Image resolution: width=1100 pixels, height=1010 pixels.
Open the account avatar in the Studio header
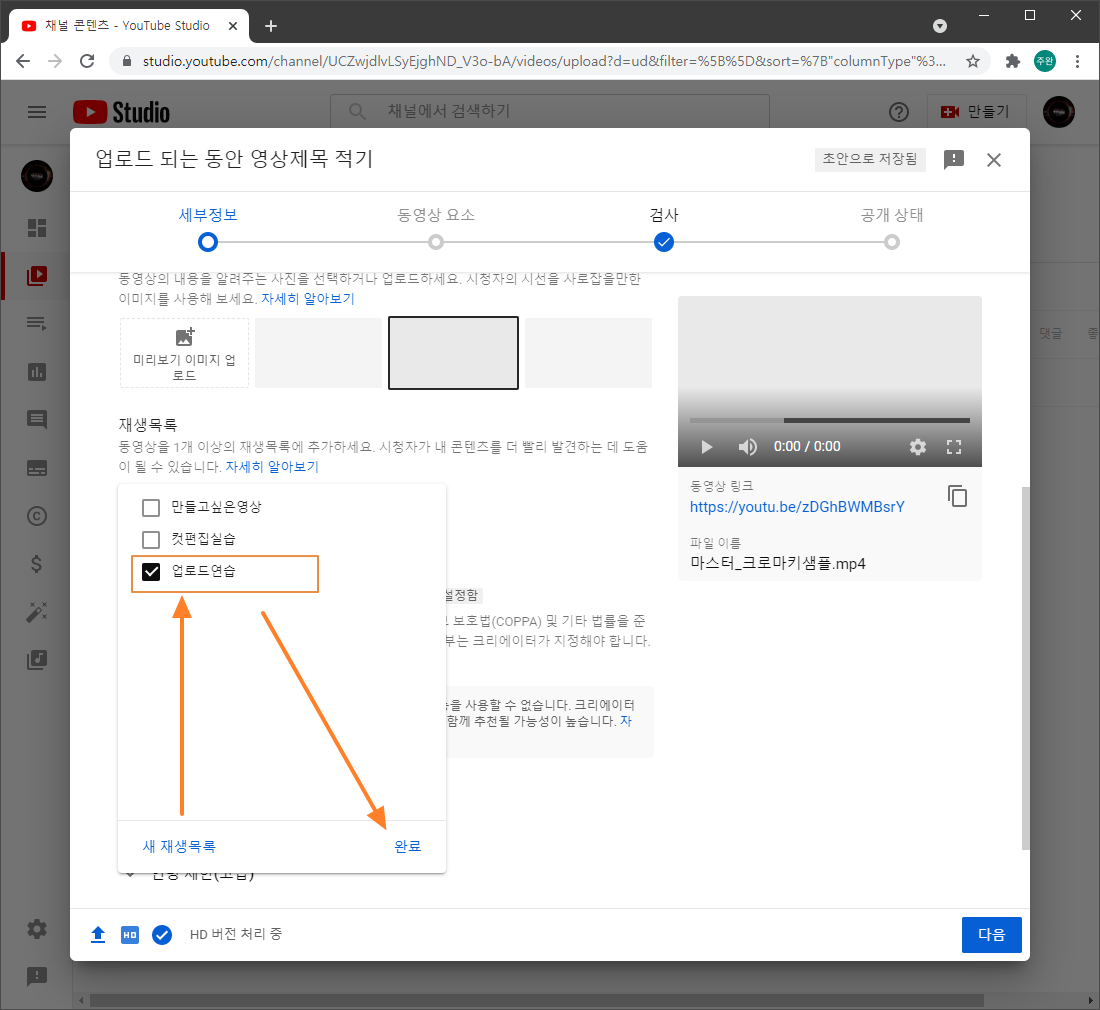tap(1059, 112)
